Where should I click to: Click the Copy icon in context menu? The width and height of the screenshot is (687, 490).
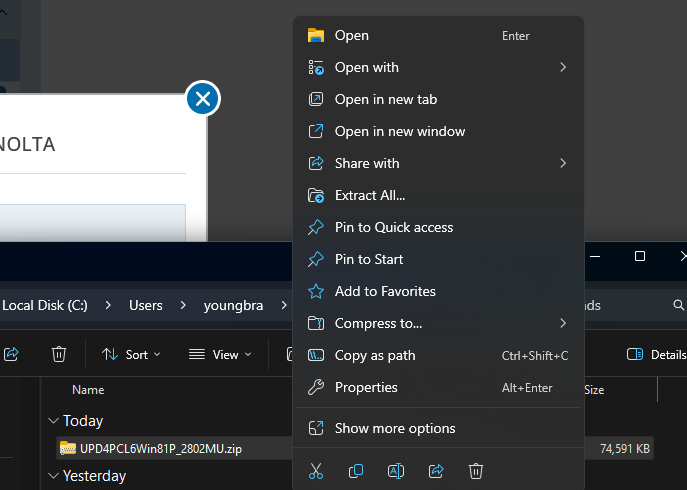[x=356, y=470]
